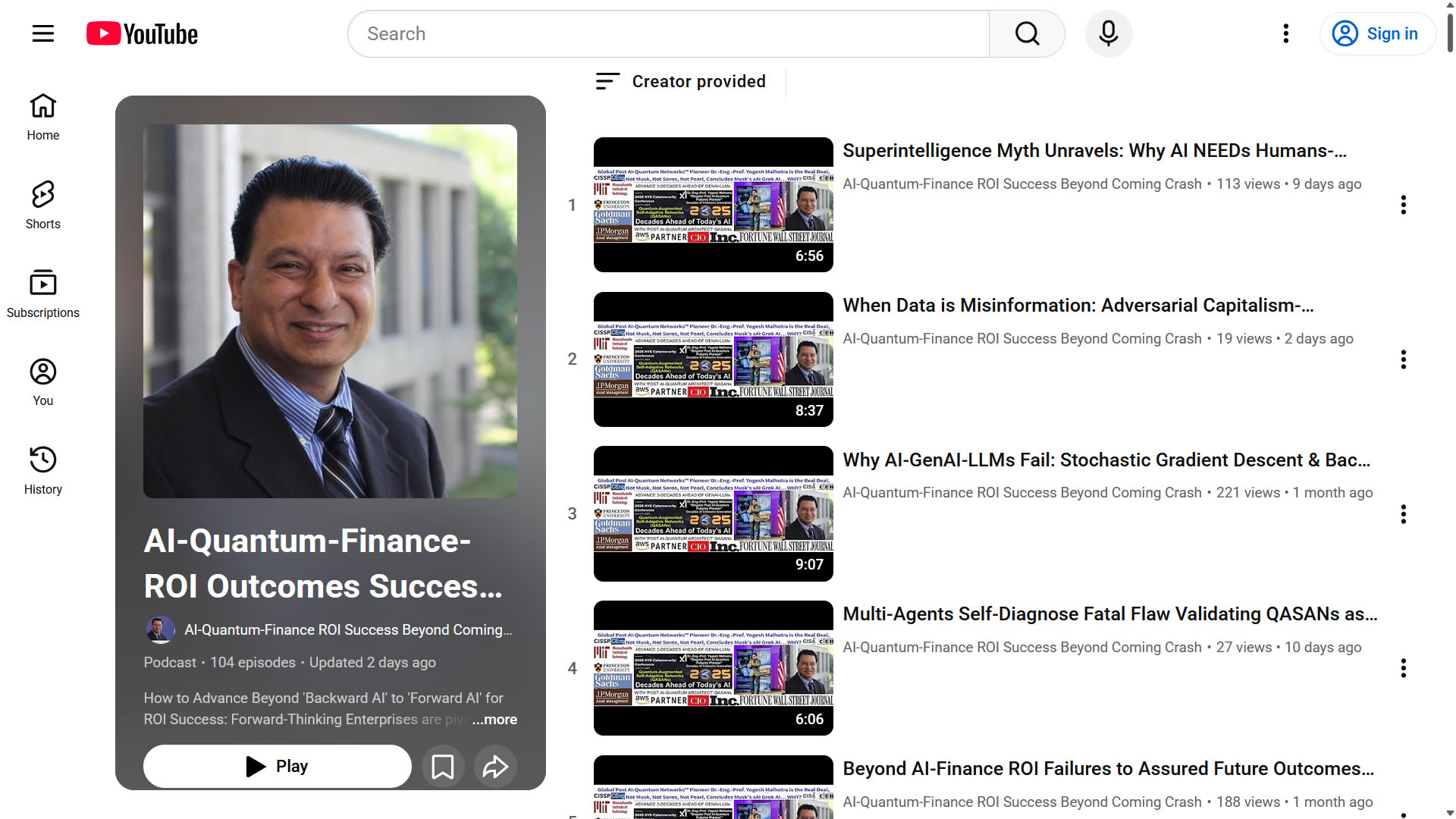
Task: Select the Shorts sidebar icon
Action: click(x=42, y=194)
